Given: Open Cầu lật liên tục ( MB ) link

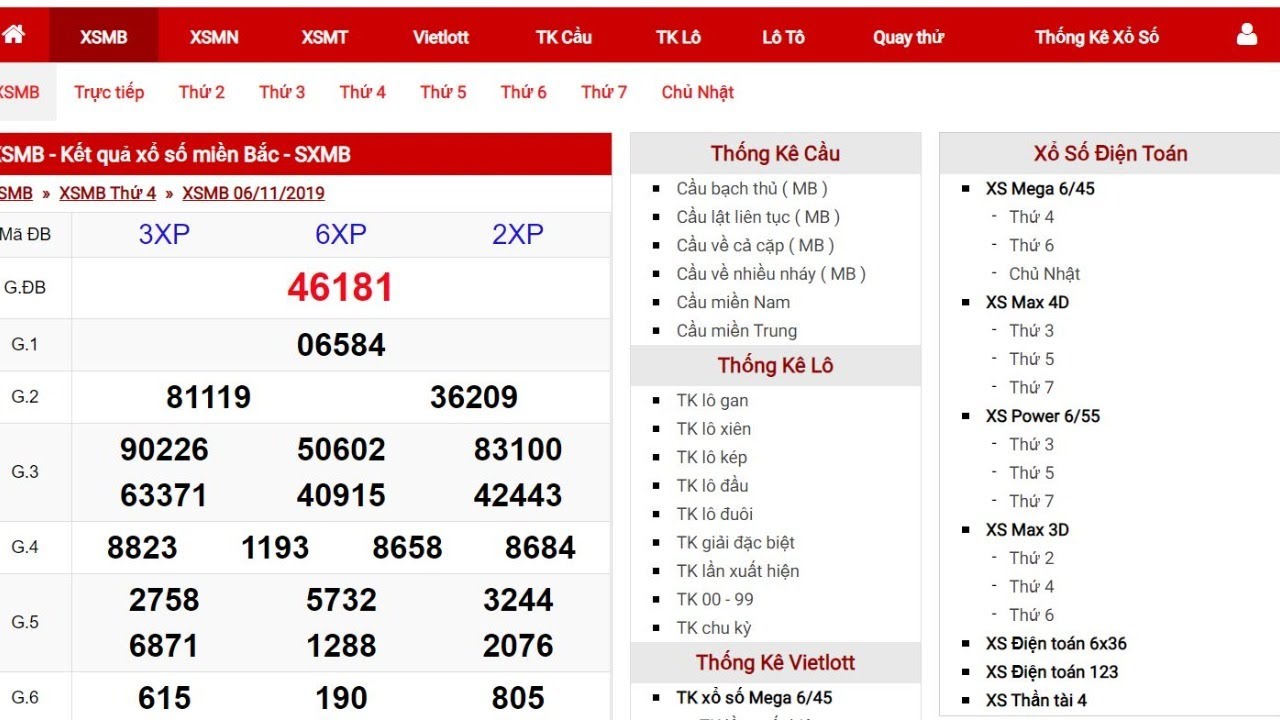Looking at the screenshot, I should coord(758,217).
